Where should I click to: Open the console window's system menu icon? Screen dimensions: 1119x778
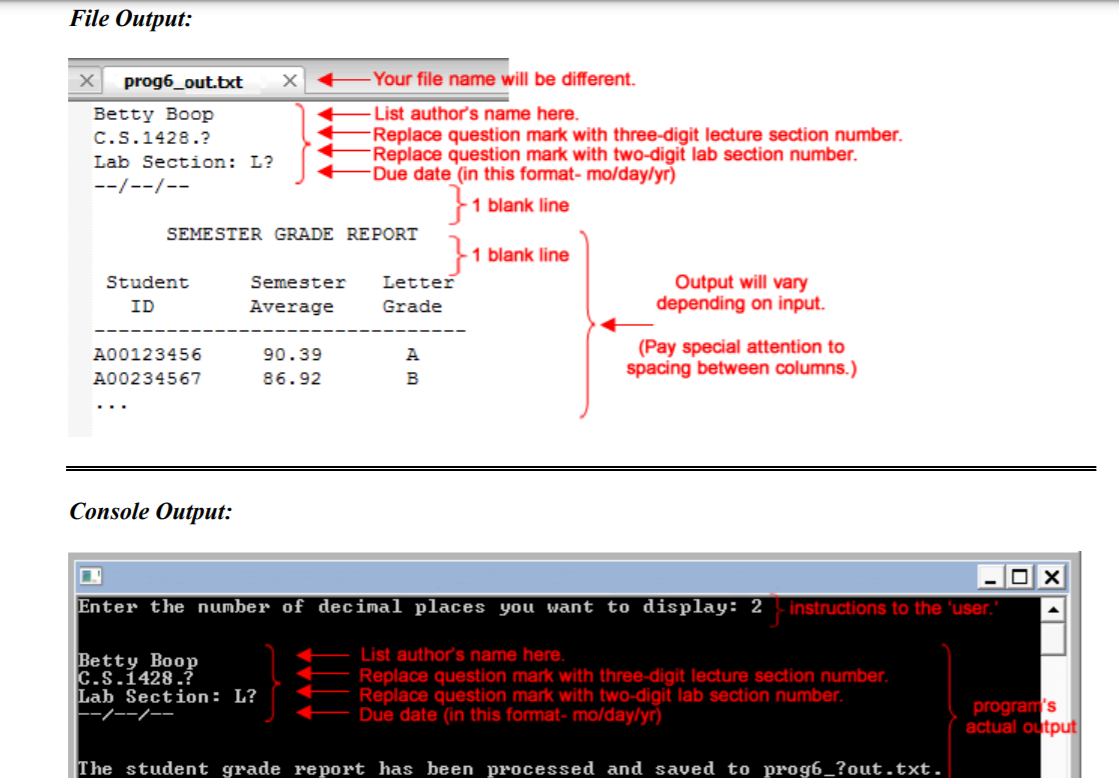pos(91,575)
